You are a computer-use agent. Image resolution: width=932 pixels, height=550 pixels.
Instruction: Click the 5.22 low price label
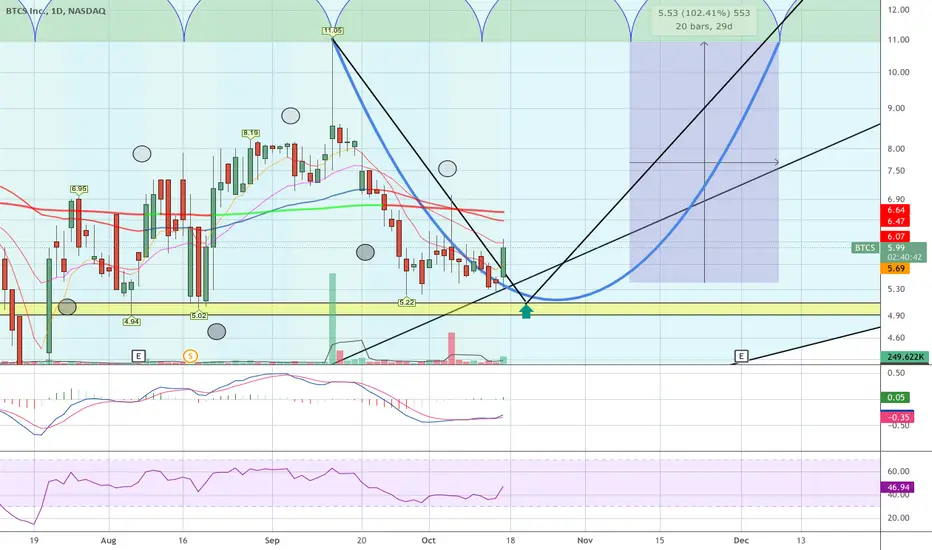point(407,303)
